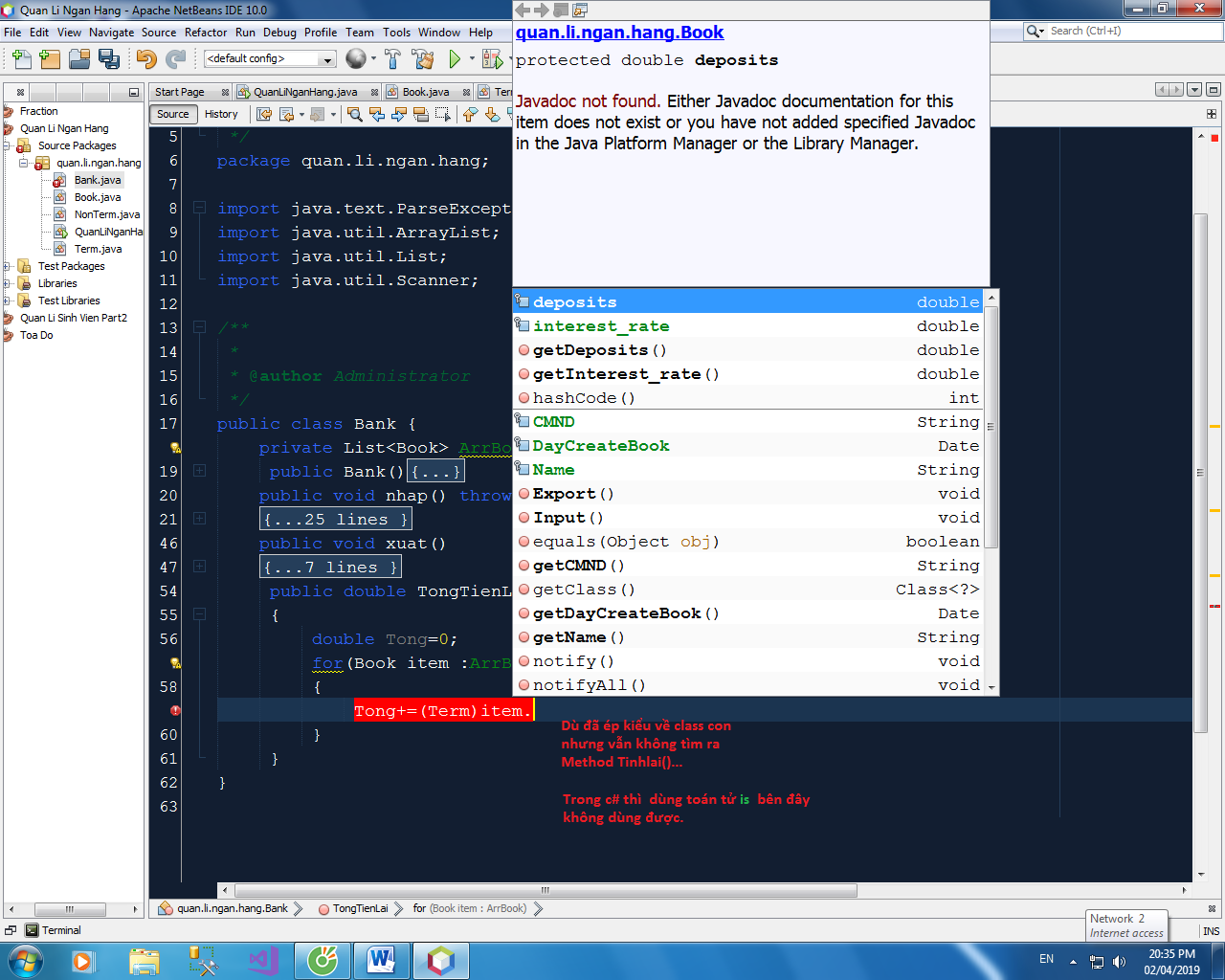Expand the Test Packages tree node

pos(8,266)
